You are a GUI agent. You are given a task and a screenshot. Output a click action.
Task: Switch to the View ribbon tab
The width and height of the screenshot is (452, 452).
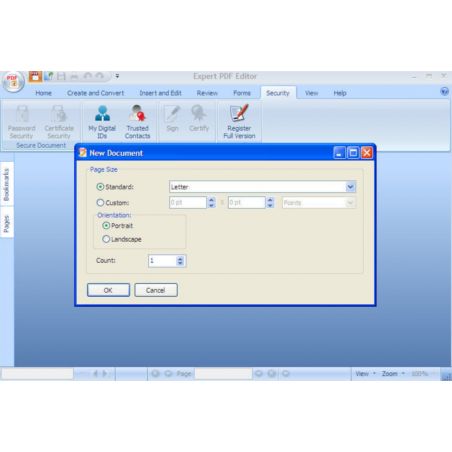pyautogui.click(x=311, y=93)
